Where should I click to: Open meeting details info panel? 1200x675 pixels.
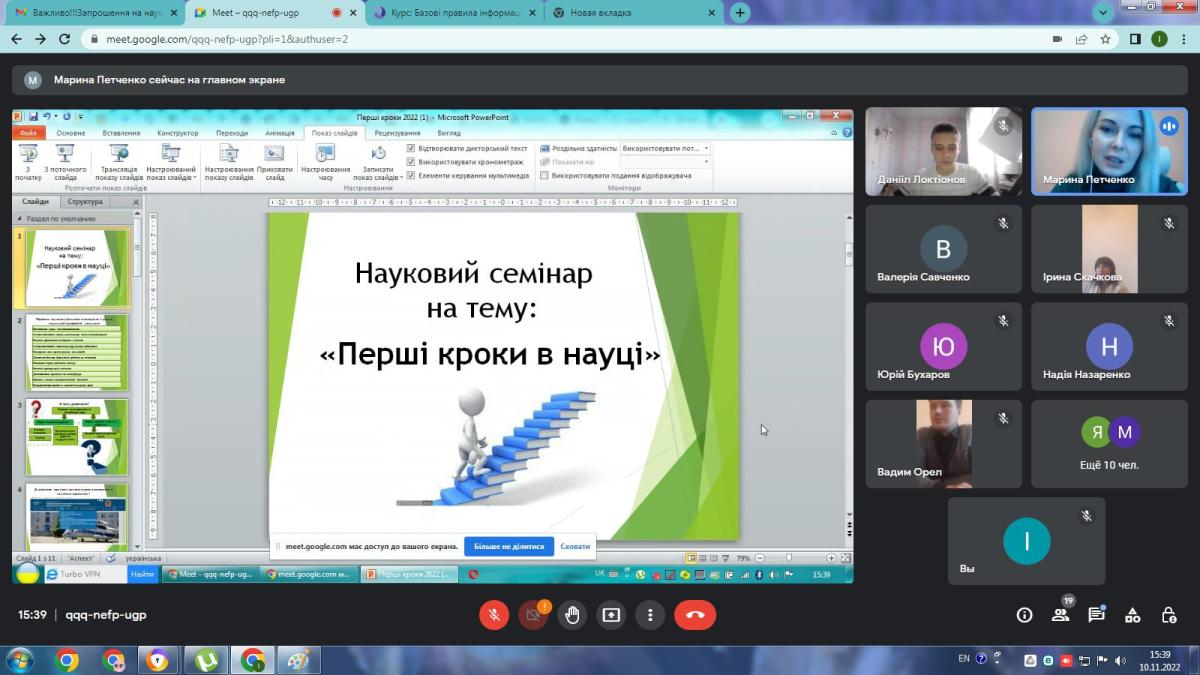[1024, 615]
